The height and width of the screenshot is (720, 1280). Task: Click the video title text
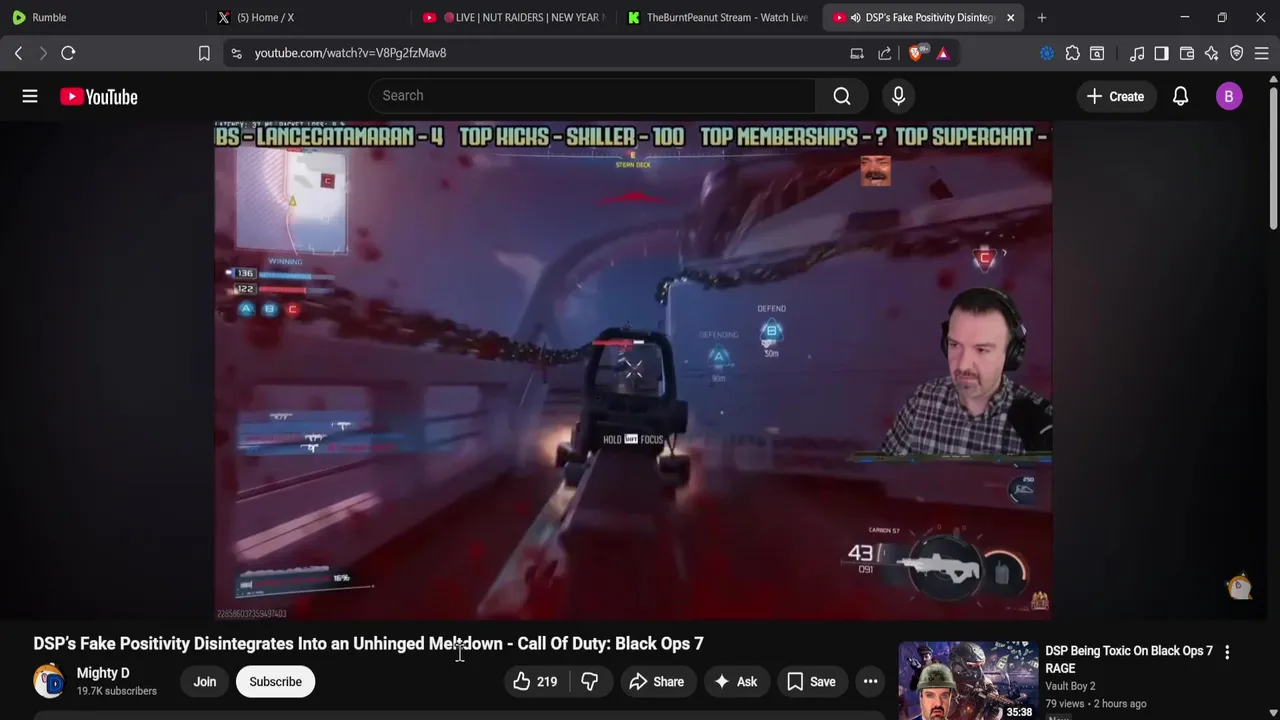(368, 644)
